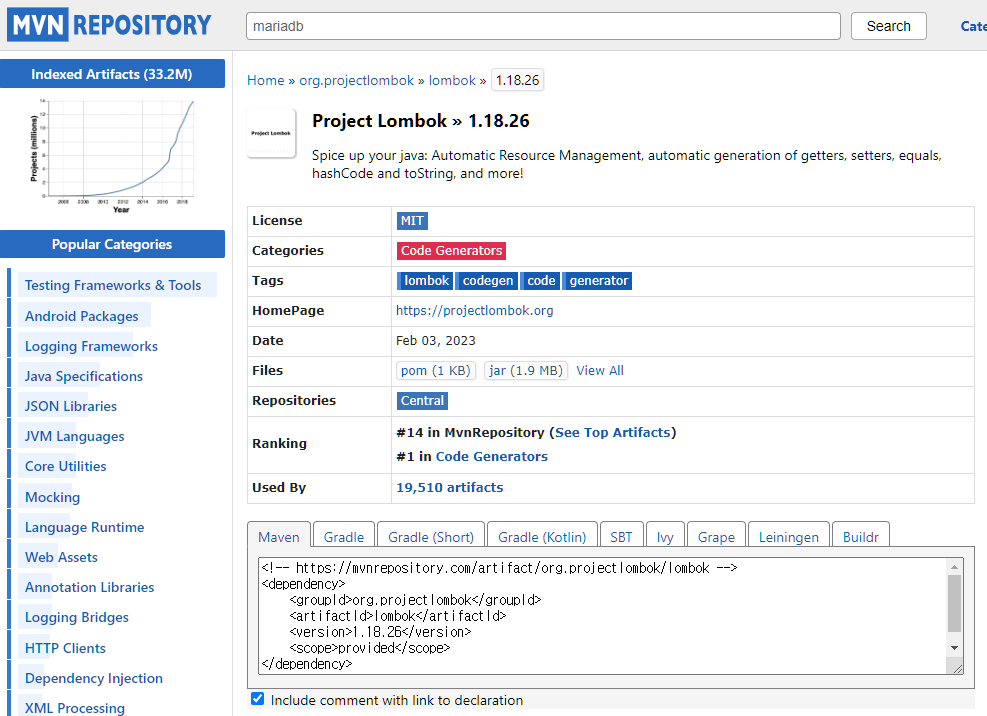
Task: Click the Indexed Artifacts (33.2M) header
Action: click(x=112, y=74)
